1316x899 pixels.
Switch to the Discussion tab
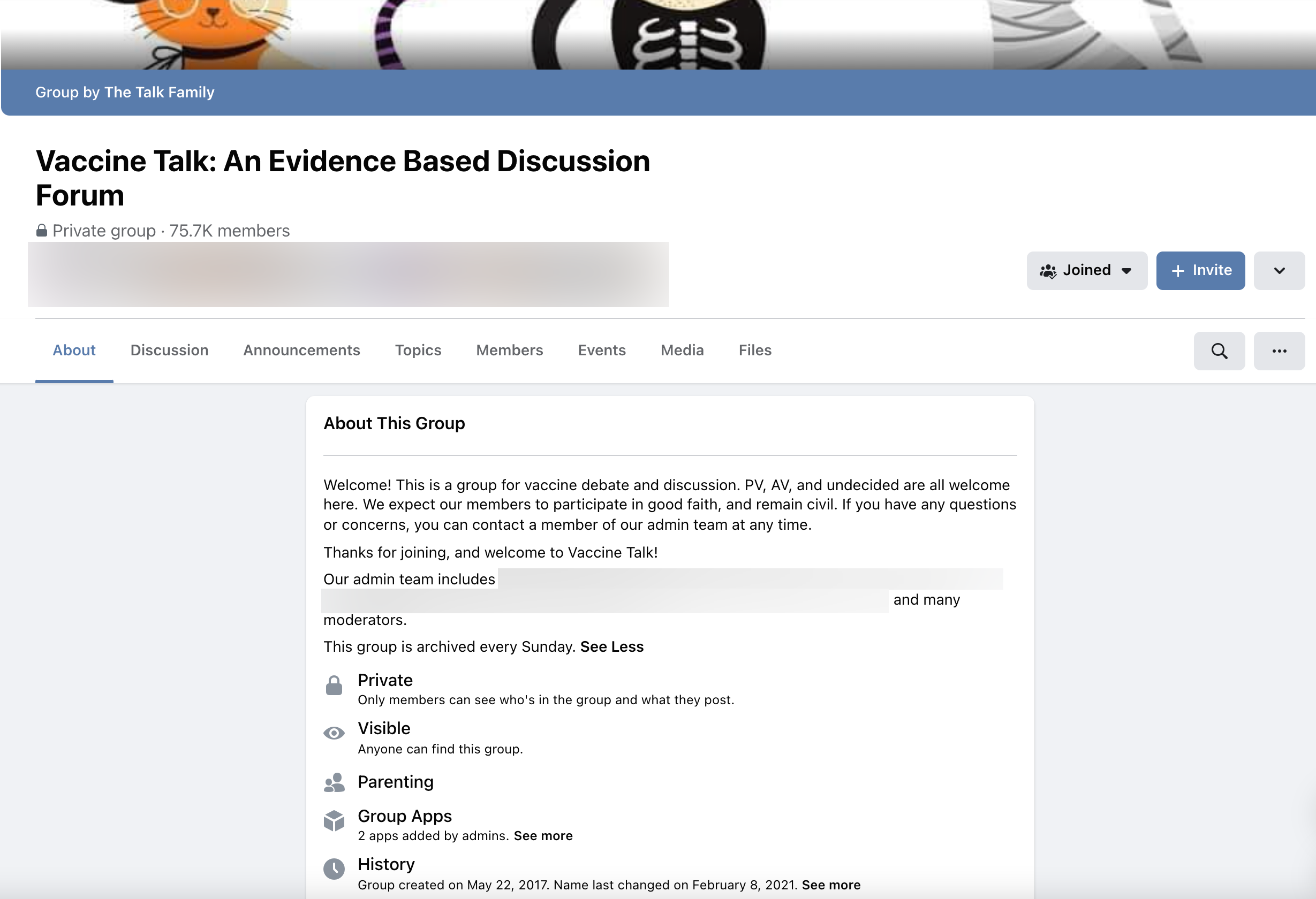169,350
